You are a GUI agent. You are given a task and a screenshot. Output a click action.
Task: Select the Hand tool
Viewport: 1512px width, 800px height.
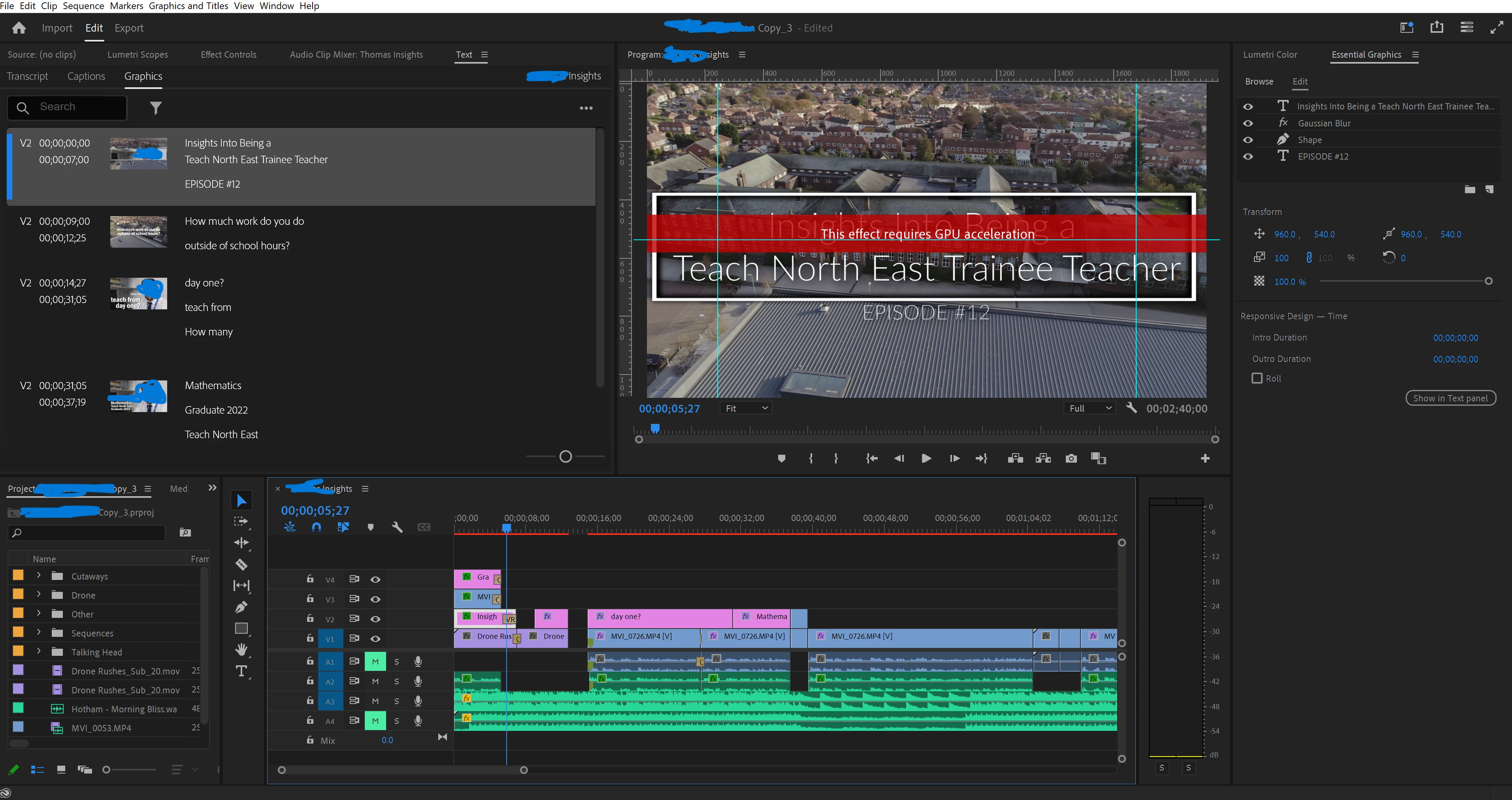pyautogui.click(x=241, y=649)
